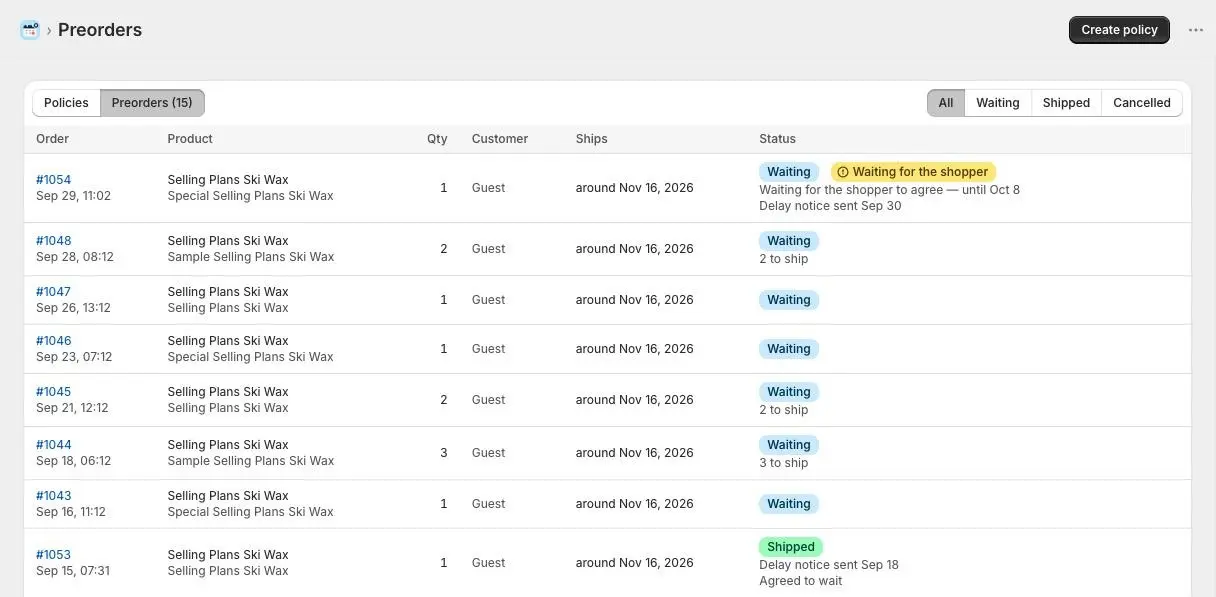Show Cancelled preorders
The width and height of the screenshot is (1216, 597).
[1142, 103]
